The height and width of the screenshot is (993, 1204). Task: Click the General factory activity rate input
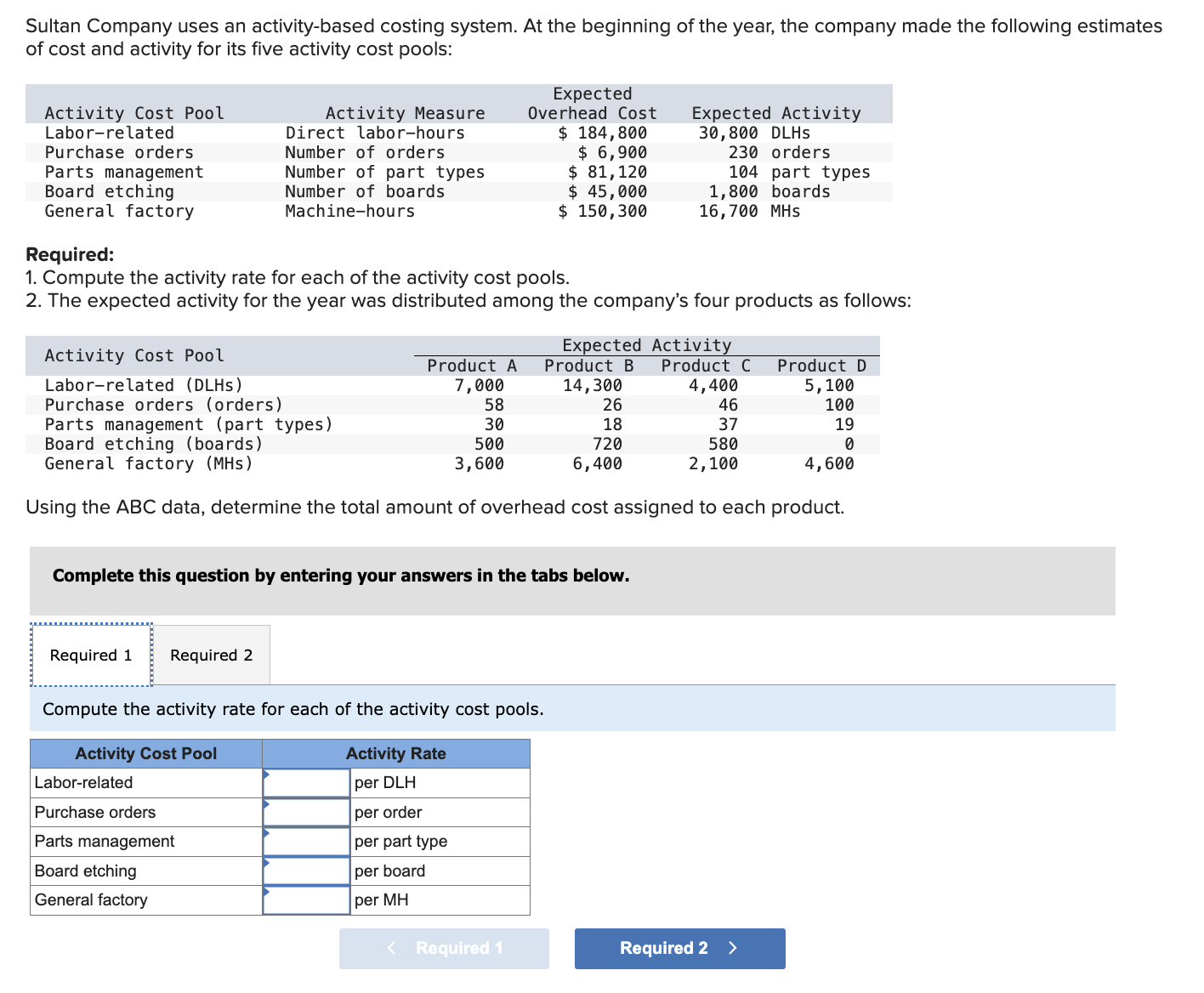(x=307, y=899)
